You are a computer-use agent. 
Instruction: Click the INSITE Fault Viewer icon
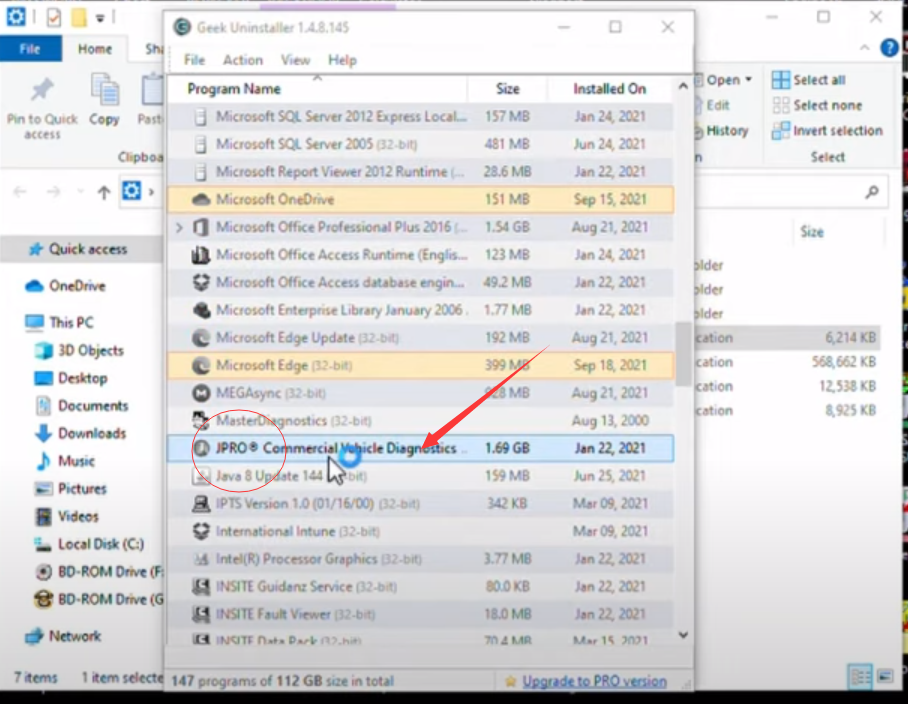(x=201, y=614)
